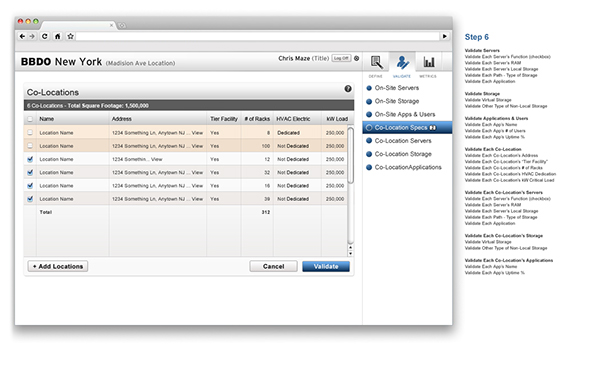Click the blue Validate button
Image resolution: width=600 pixels, height=388 pixels.
[326, 266]
